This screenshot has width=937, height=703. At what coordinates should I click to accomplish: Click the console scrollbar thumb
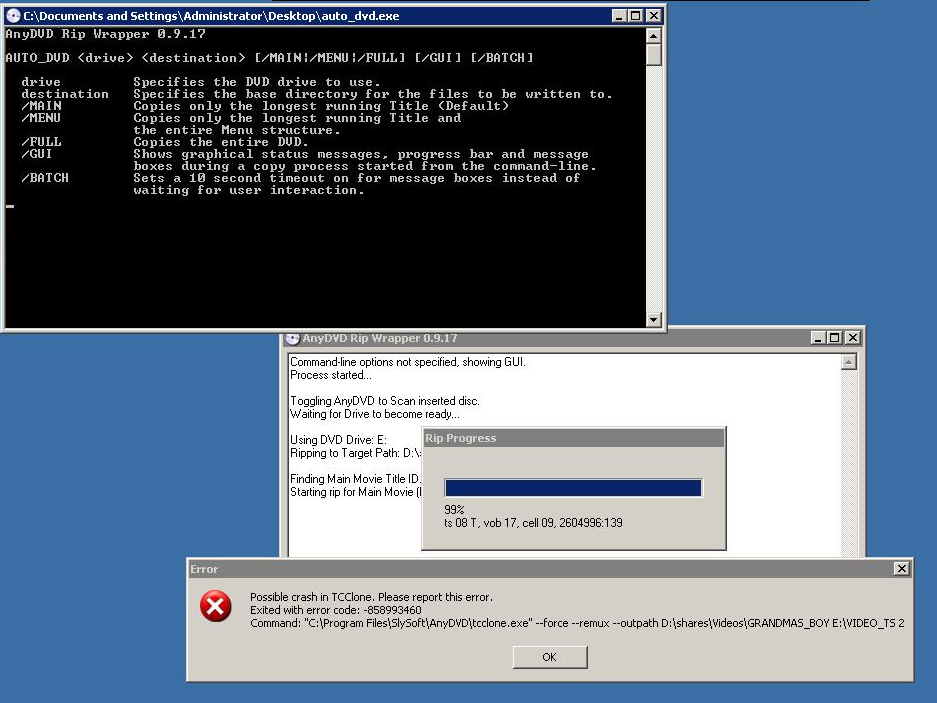[654, 54]
